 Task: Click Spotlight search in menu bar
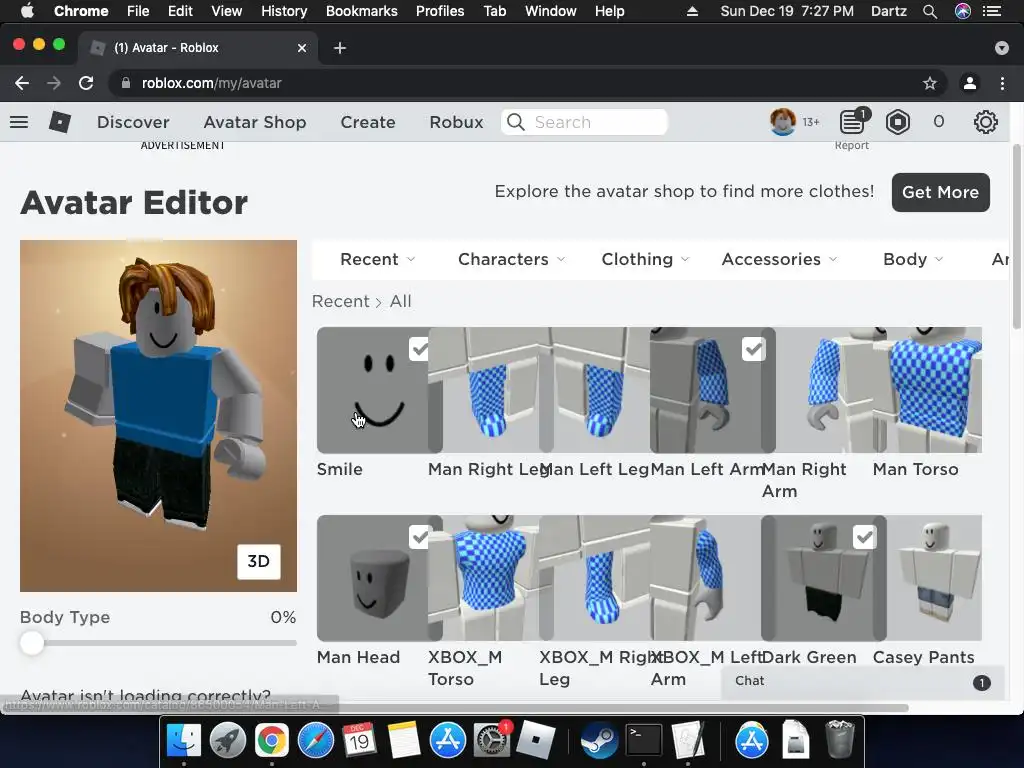pyautogui.click(x=930, y=11)
